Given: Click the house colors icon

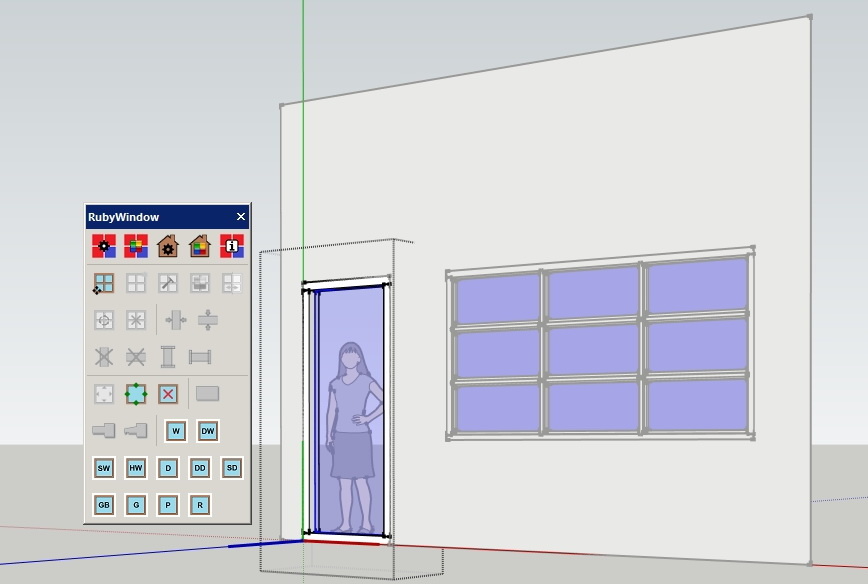Looking at the screenshot, I should tap(200, 246).
